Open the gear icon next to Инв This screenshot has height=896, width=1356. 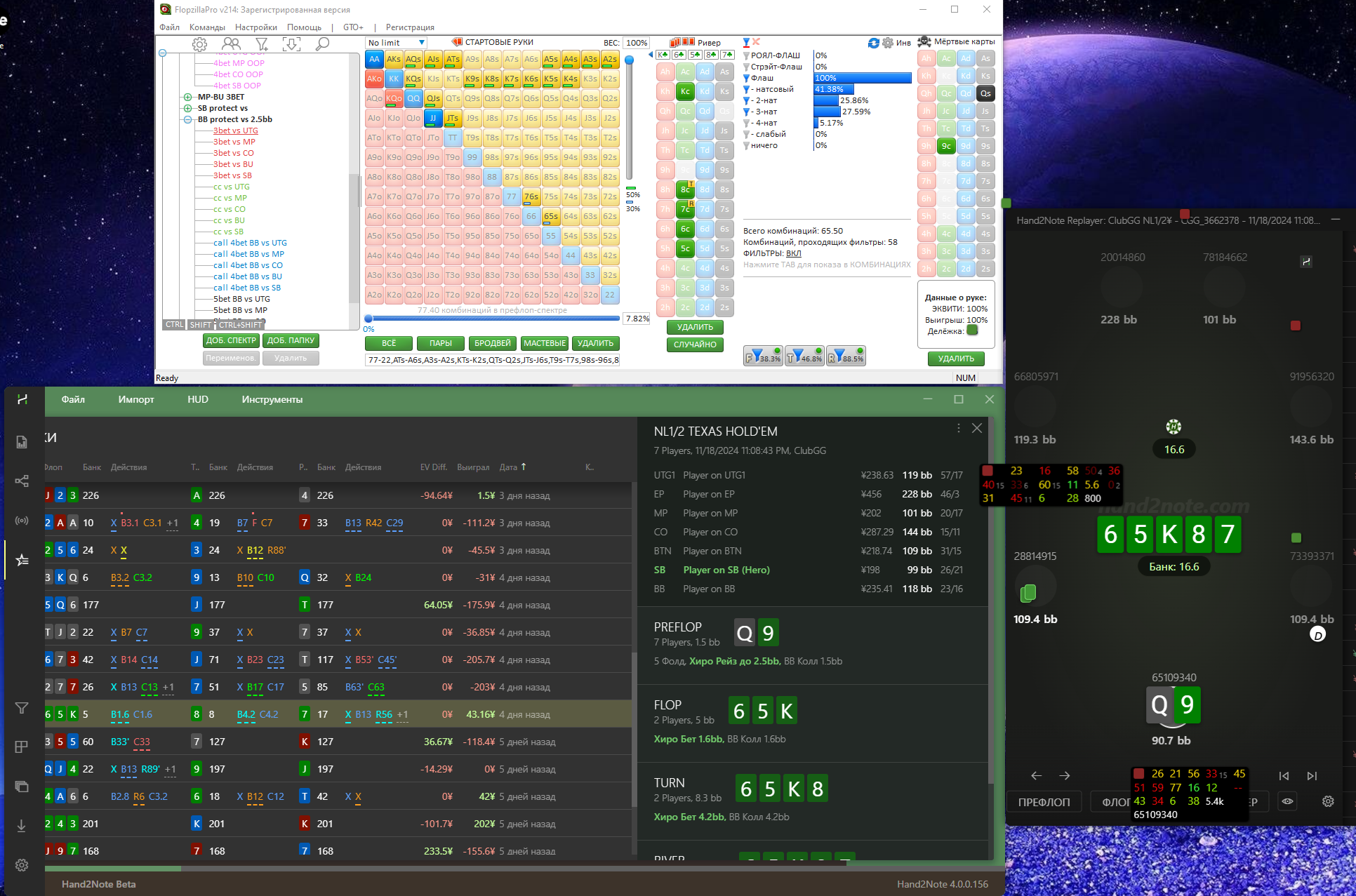coord(888,43)
